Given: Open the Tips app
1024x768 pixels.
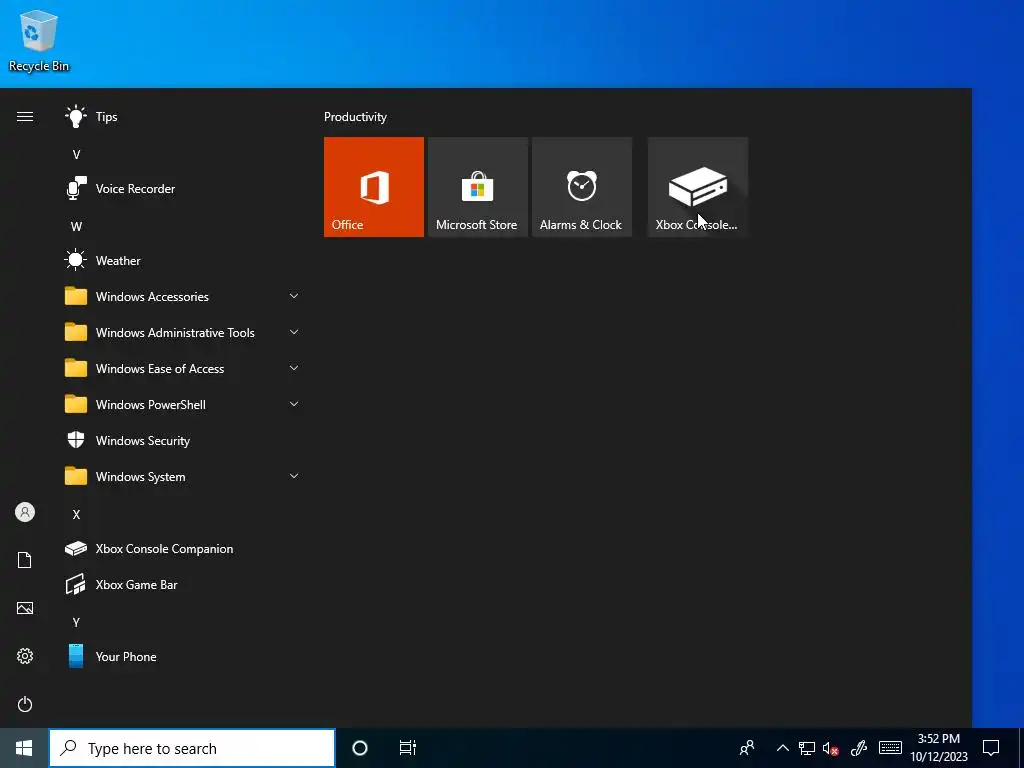Looking at the screenshot, I should (x=183, y=117).
